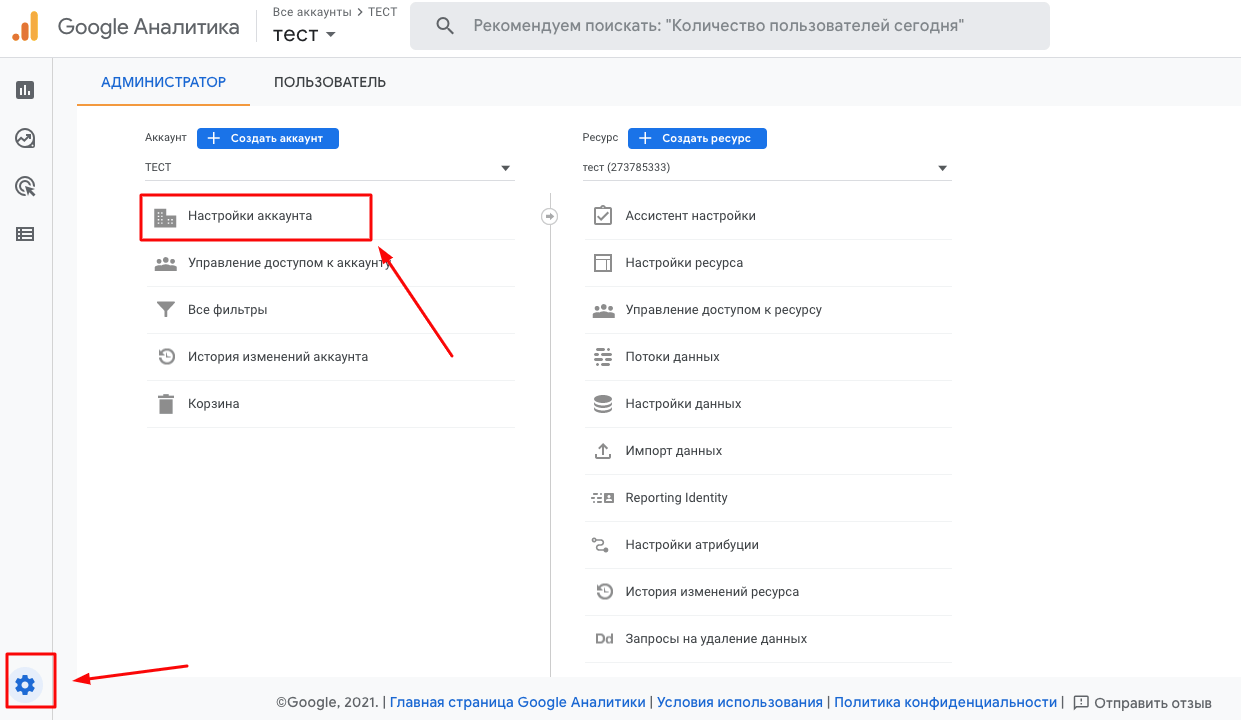This screenshot has height=720, width=1241.
Task: Open the тест property selector in header
Action: point(304,34)
